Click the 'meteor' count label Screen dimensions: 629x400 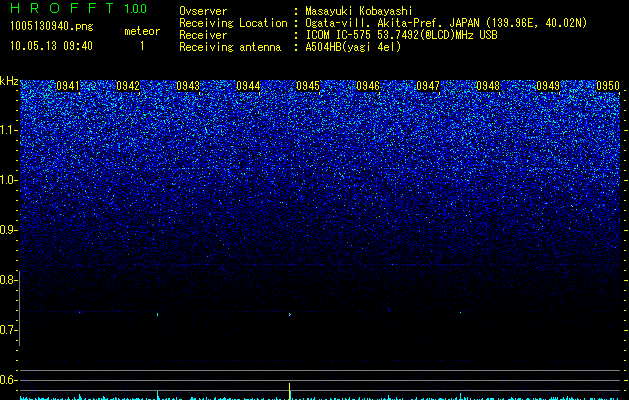coord(142,31)
